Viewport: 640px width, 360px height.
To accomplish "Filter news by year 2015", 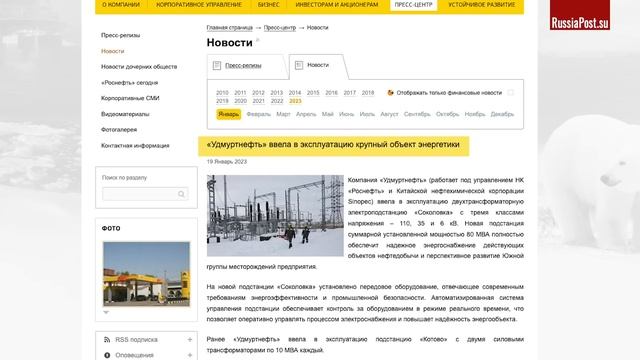I will coord(313,93).
